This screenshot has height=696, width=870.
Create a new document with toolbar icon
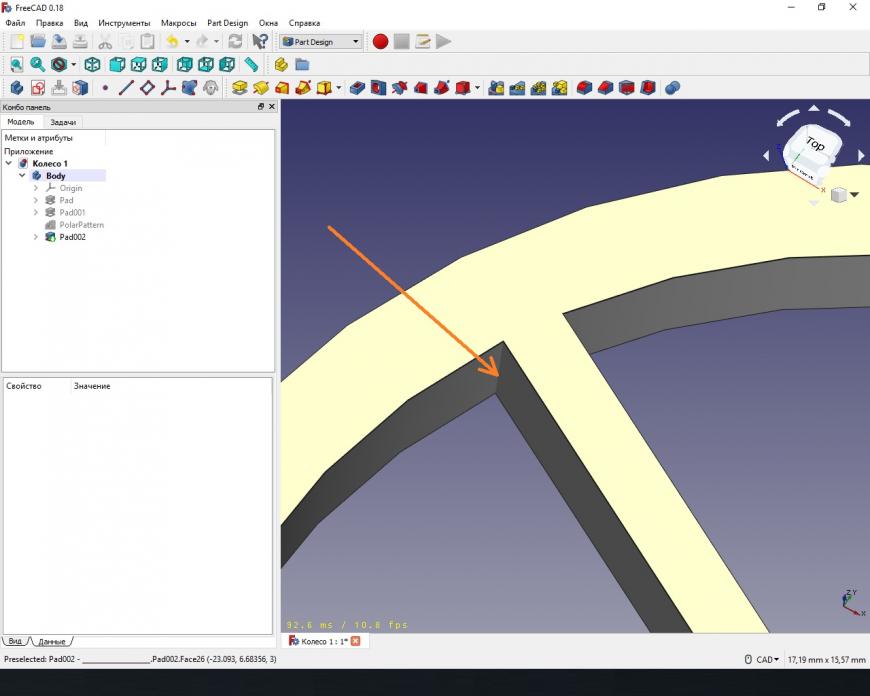[x=17, y=42]
